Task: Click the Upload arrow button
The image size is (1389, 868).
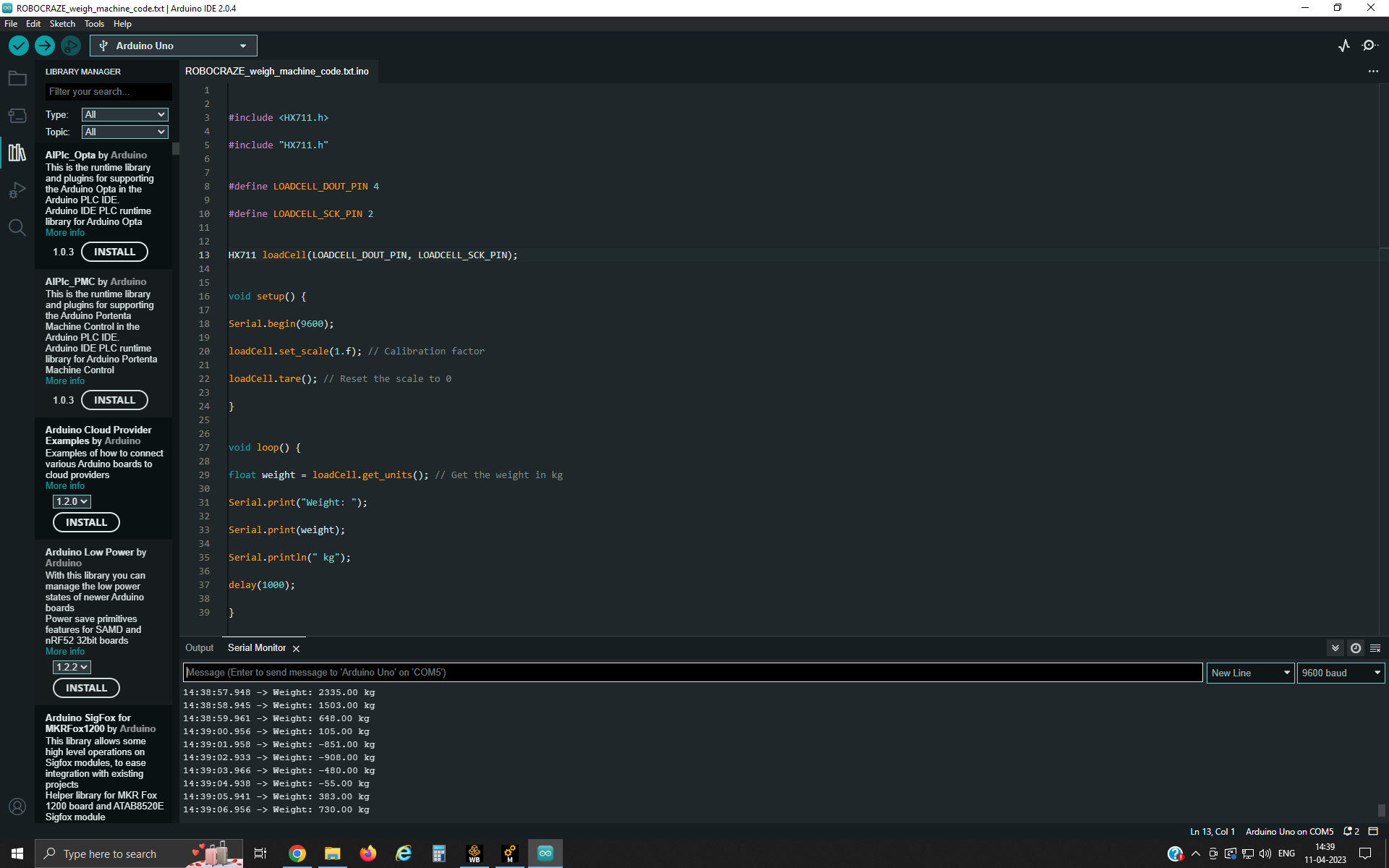Action: coord(45,46)
